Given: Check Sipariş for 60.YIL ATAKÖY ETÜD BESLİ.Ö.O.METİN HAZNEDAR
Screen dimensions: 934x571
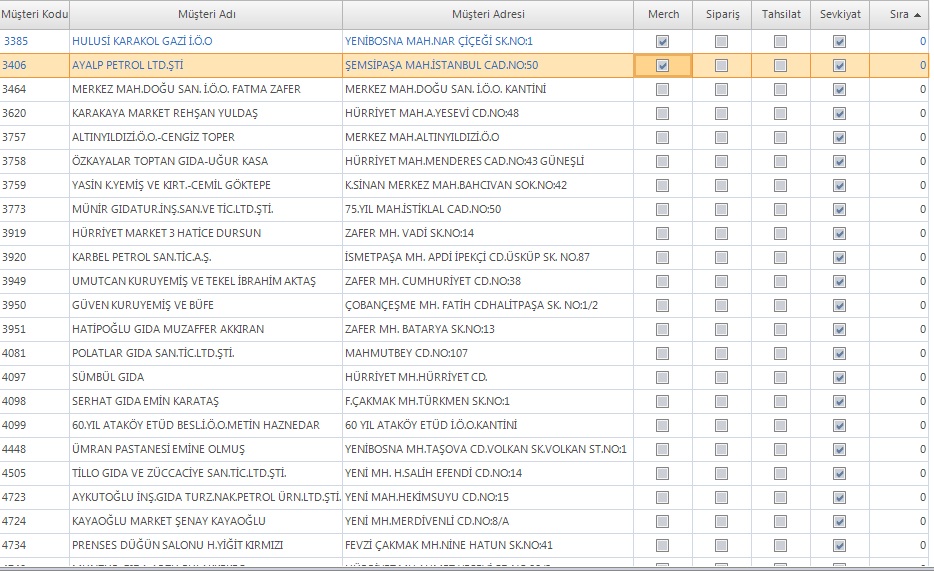Looking at the screenshot, I should click(x=721, y=425).
